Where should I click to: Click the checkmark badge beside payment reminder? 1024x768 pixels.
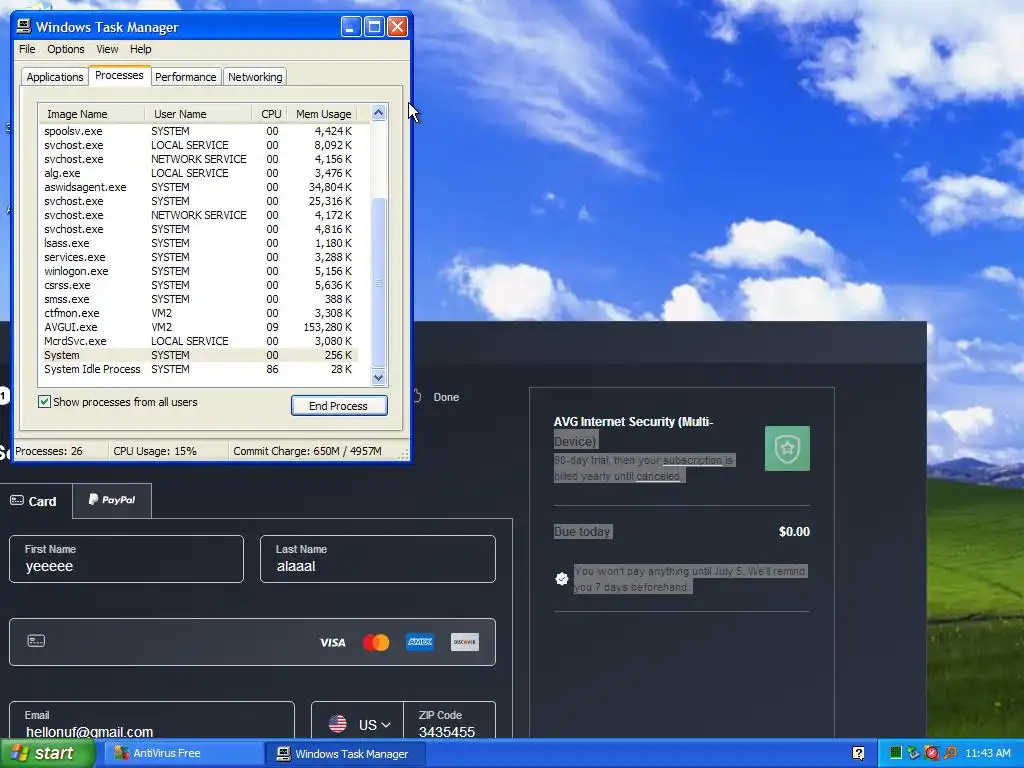tap(562, 579)
